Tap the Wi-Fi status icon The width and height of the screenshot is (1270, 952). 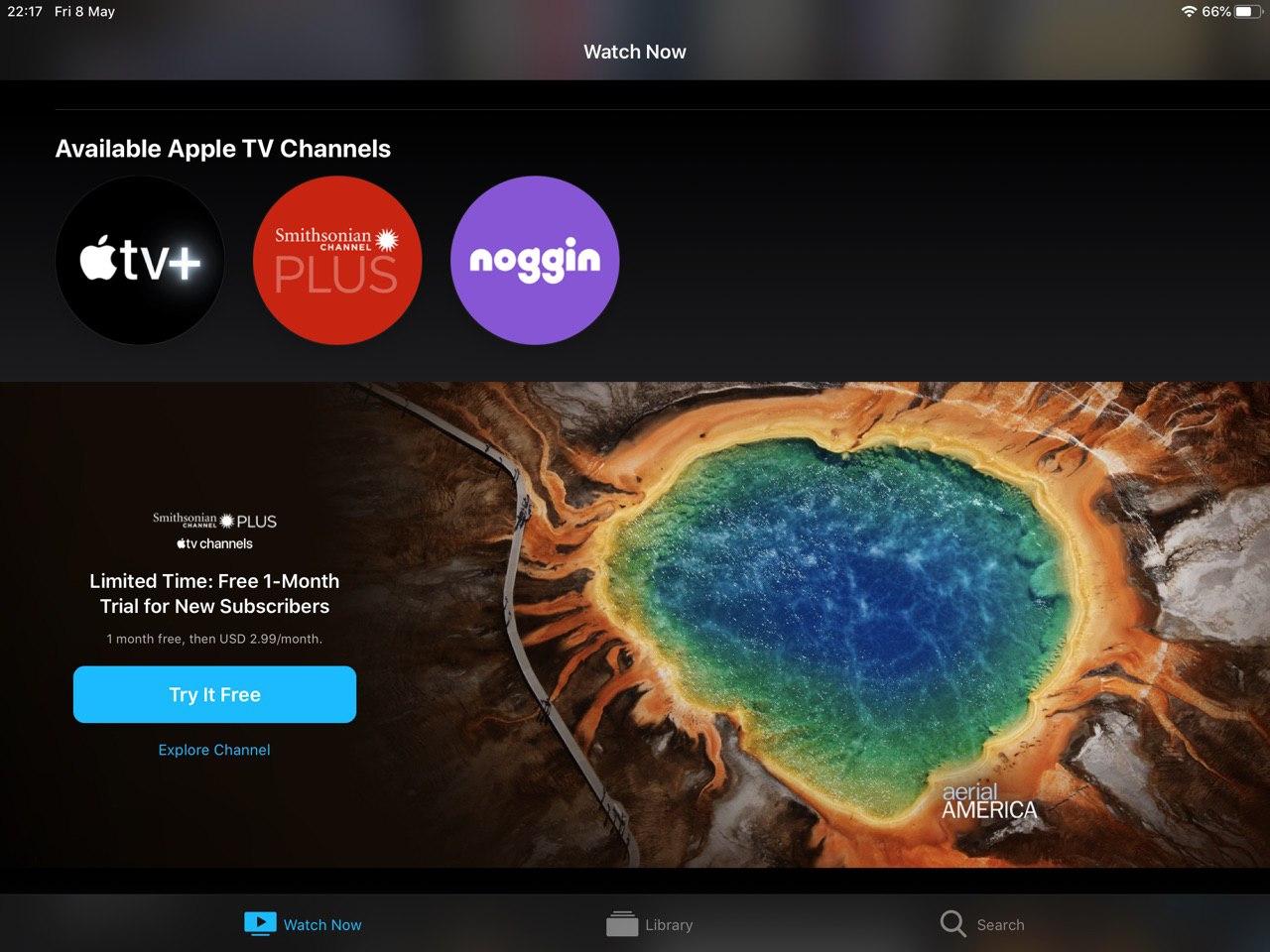click(1189, 12)
